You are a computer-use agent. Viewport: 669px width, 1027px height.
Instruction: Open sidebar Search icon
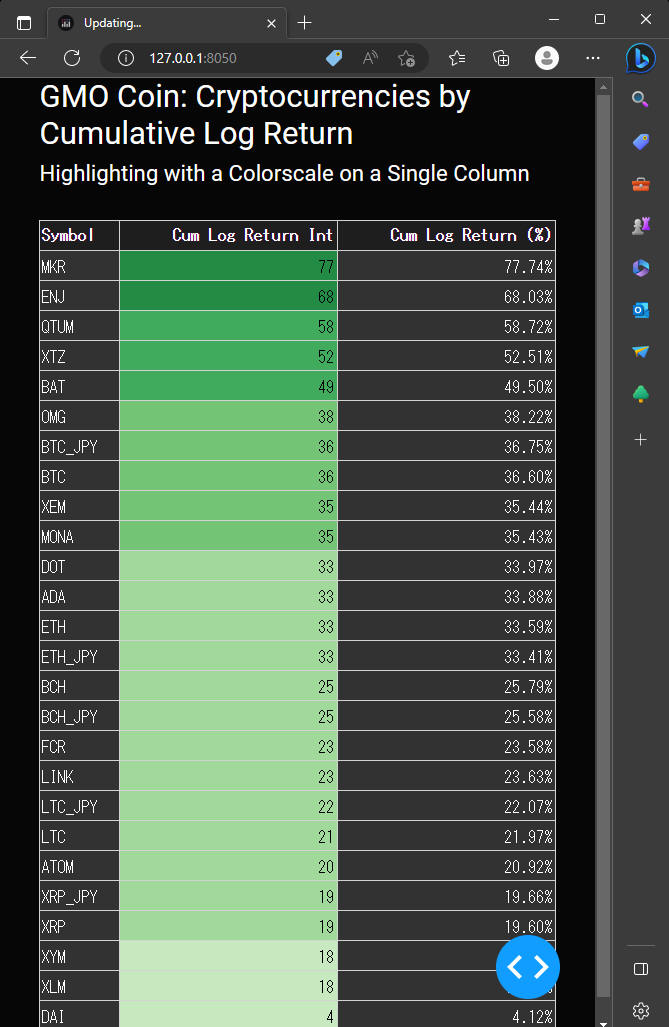[640, 100]
